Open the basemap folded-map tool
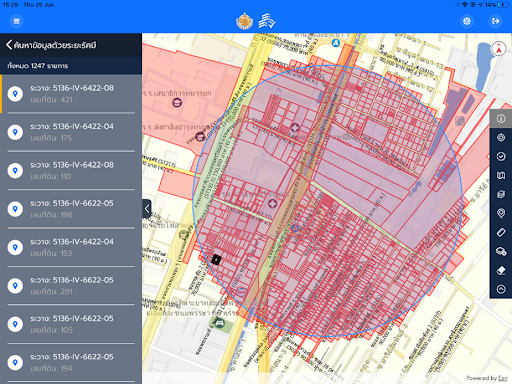Screen dimensions: 512x384 tap(501, 175)
